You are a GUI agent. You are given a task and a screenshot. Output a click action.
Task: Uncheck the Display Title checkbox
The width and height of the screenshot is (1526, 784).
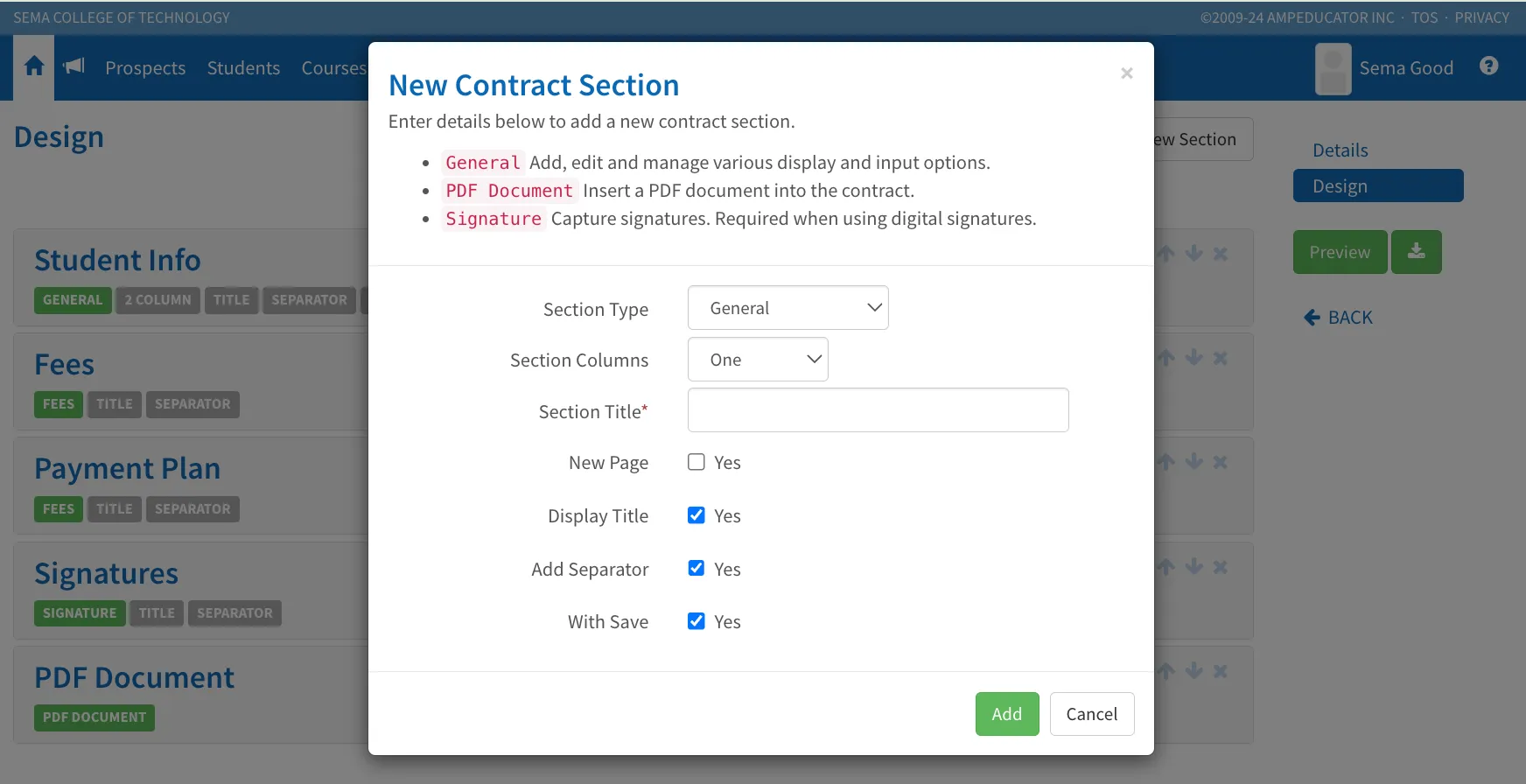point(696,515)
